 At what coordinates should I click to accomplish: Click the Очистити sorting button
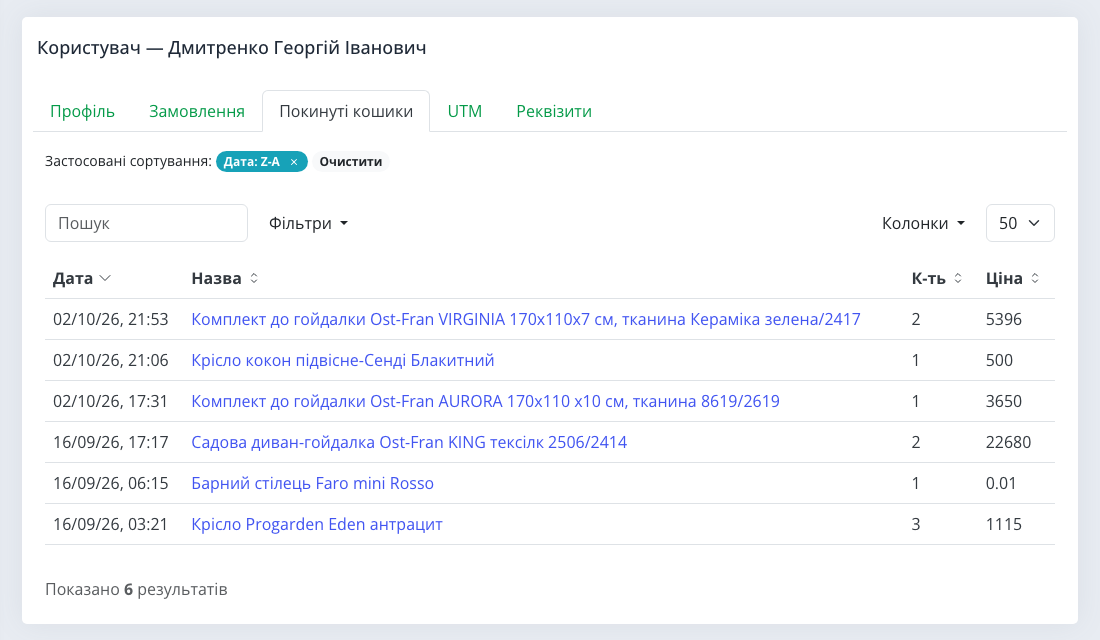pos(351,162)
